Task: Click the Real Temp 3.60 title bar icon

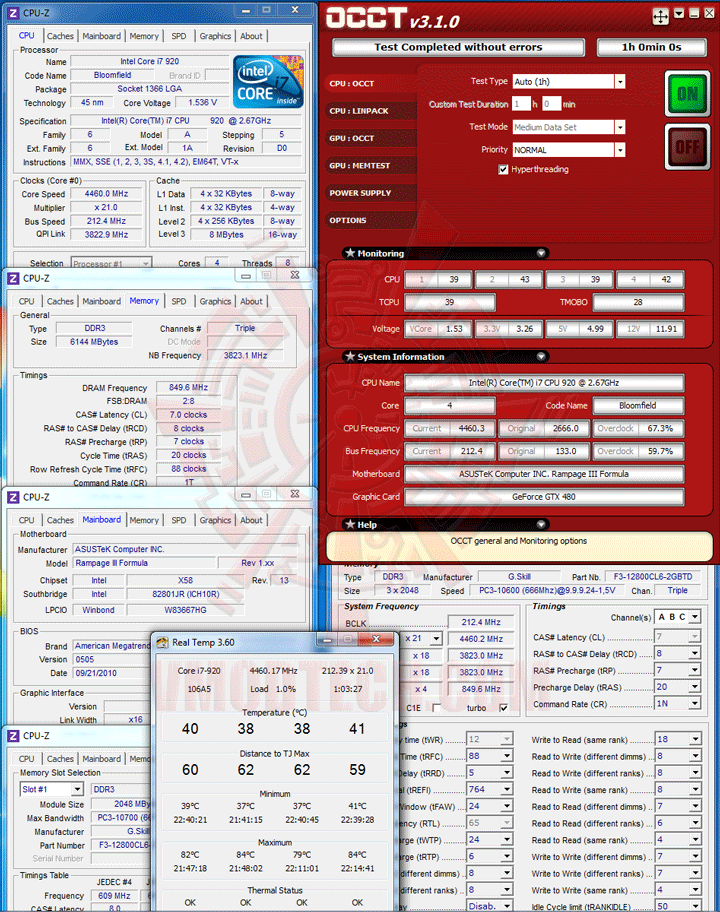Action: [162, 642]
